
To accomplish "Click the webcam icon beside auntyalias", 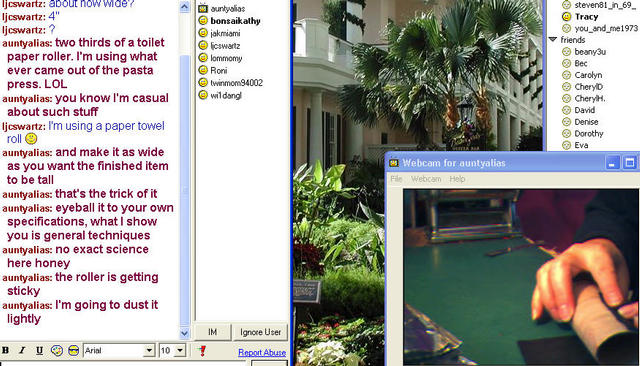I will click(203, 8).
